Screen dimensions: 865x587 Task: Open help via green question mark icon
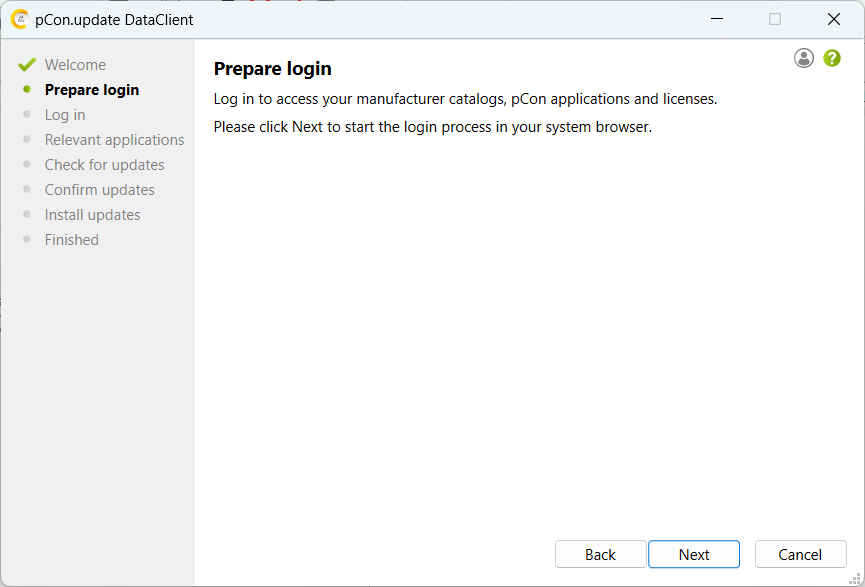(x=832, y=58)
